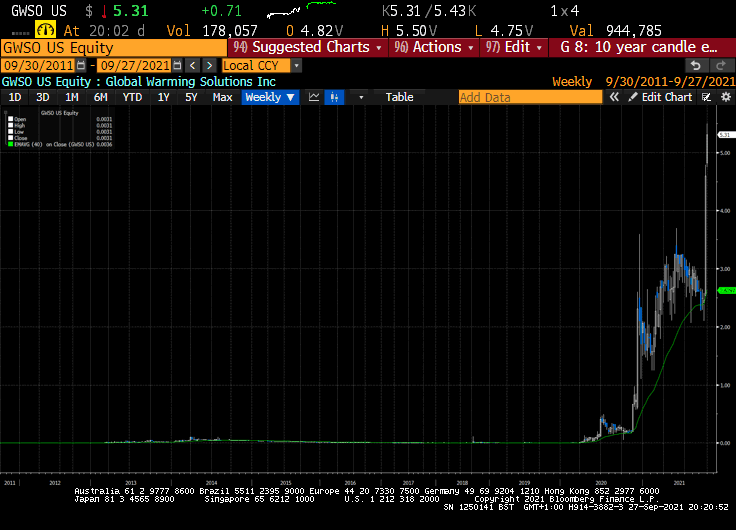Open calendar picker beside end date
The image size is (736, 530).
click(x=178, y=65)
